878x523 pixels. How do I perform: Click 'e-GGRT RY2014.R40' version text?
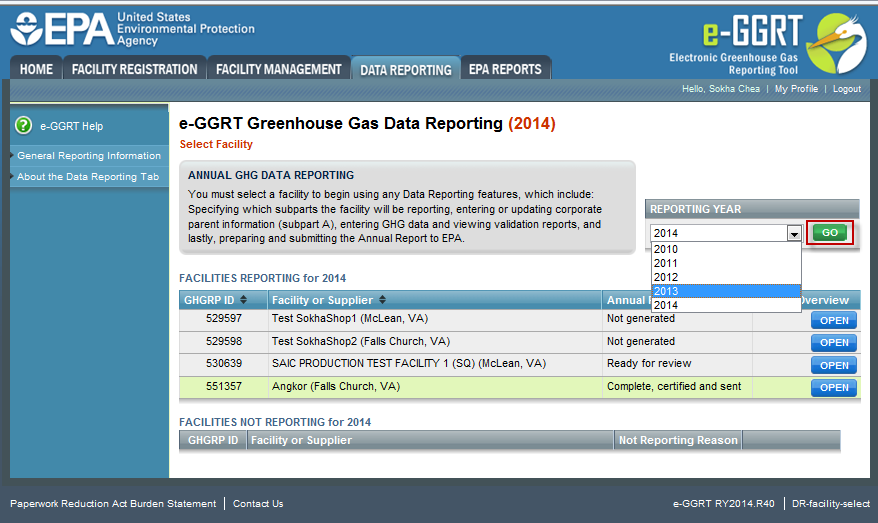pyautogui.click(x=723, y=503)
